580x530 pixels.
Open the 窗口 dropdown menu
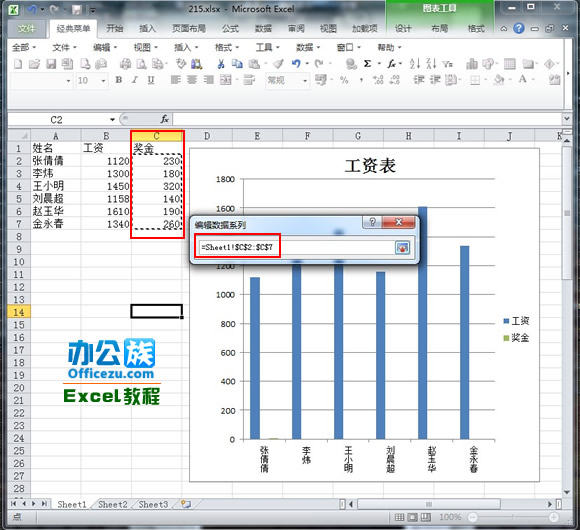[x=348, y=47]
